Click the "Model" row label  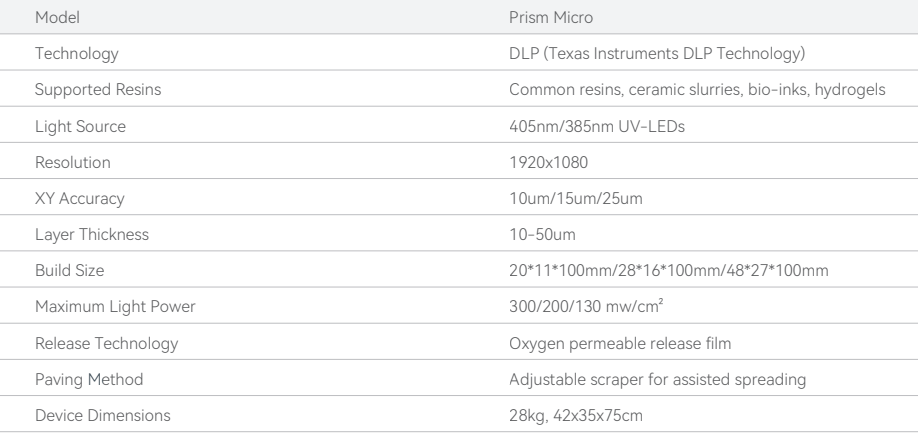point(54,17)
